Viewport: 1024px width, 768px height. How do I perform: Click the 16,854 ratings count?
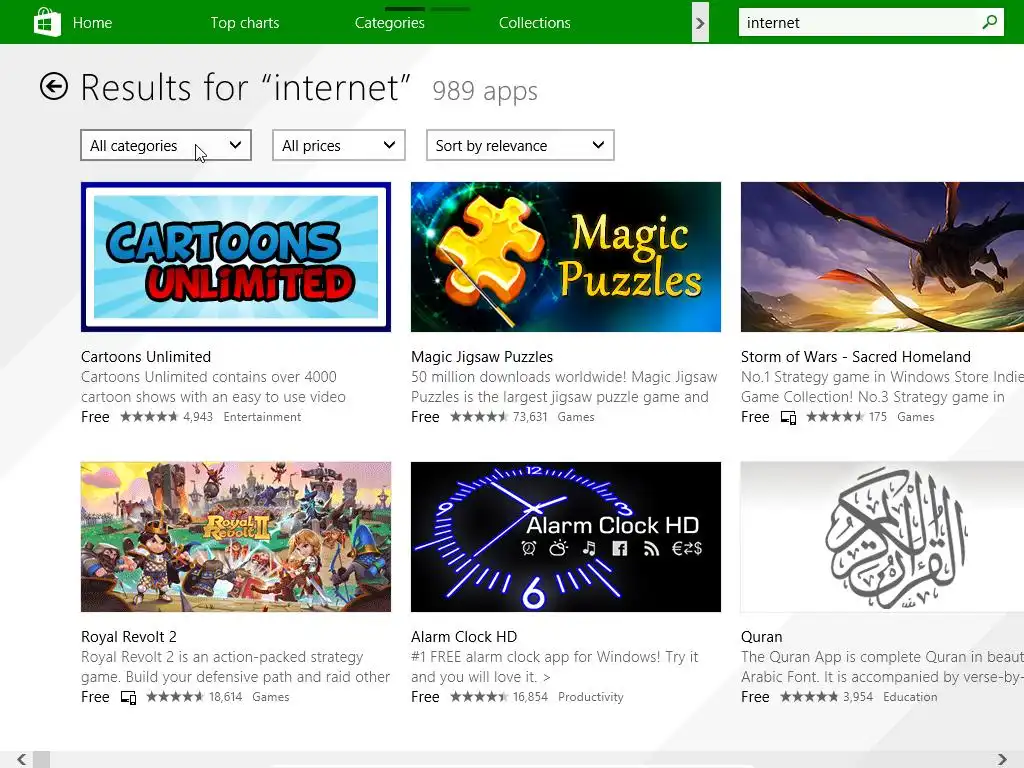tap(530, 697)
